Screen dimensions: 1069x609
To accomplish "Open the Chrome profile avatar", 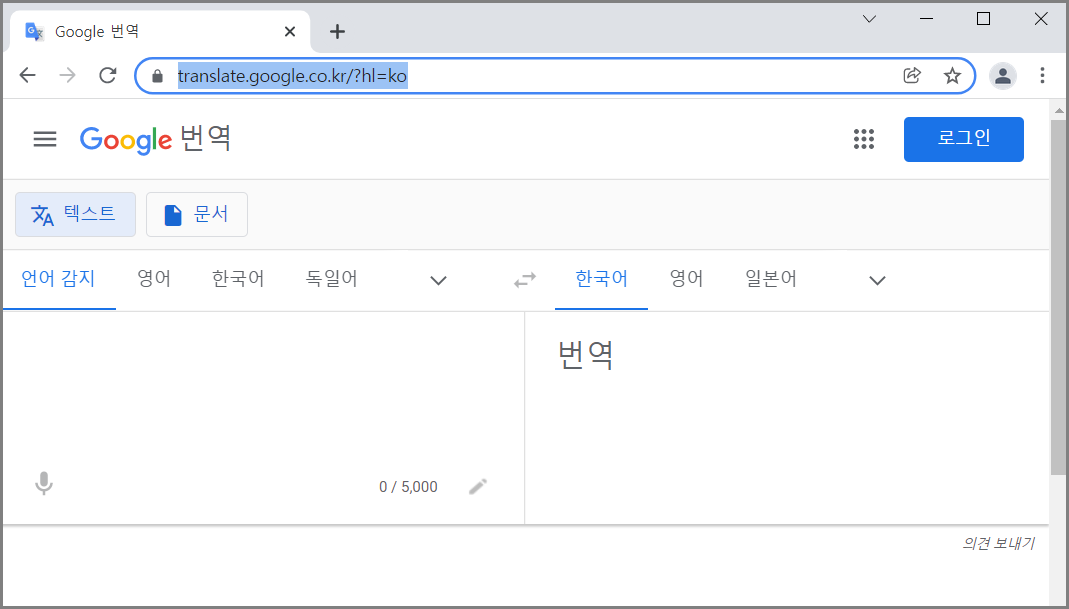I will tap(1003, 76).
